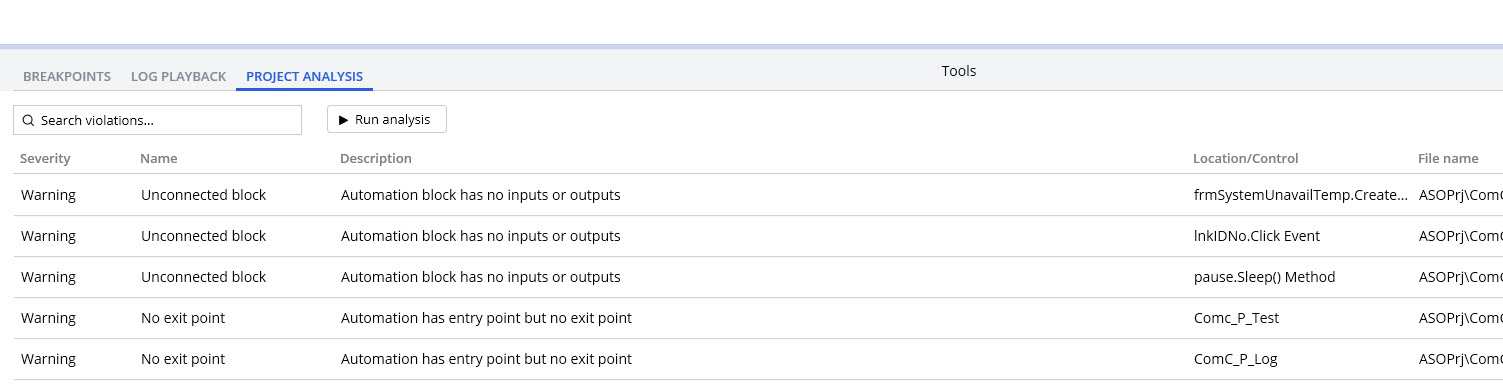Image resolution: width=1503 pixels, height=387 pixels.
Task: Focus the Search violations field
Action: [157, 120]
